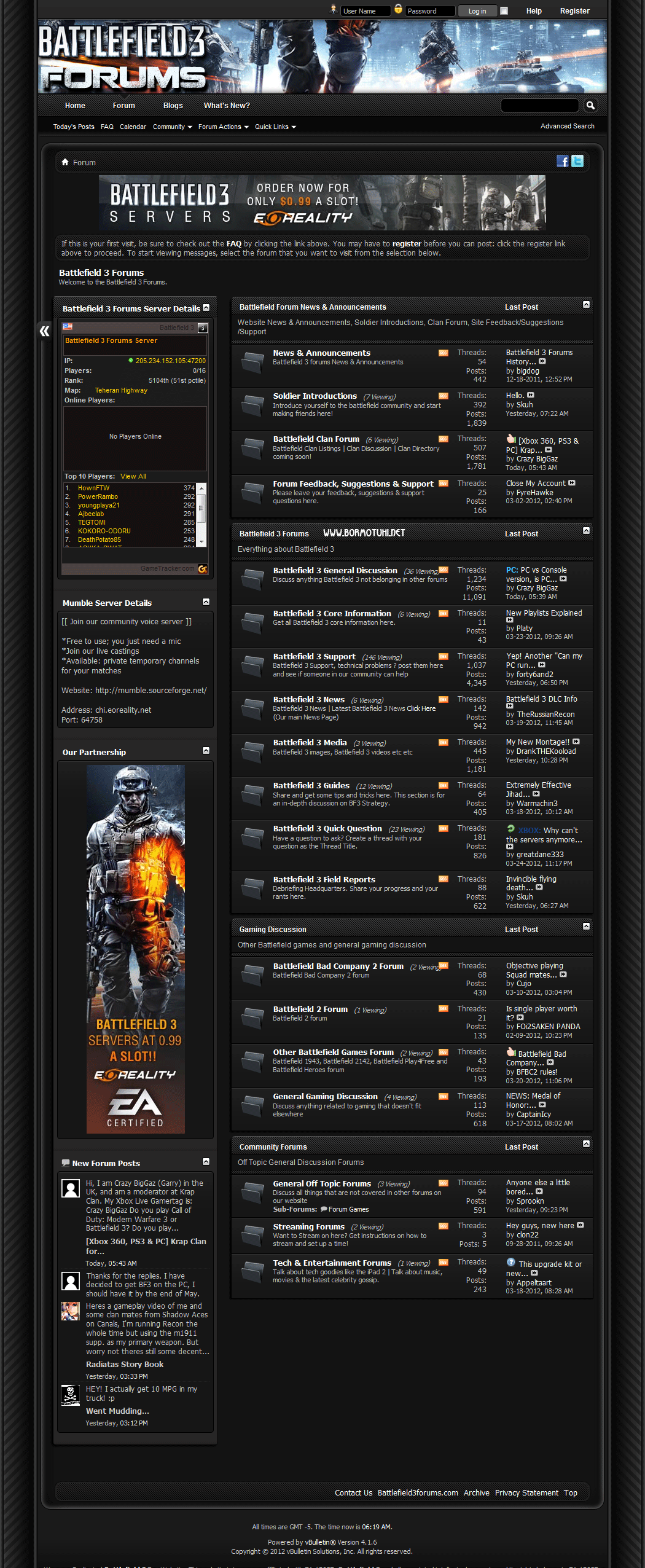The width and height of the screenshot is (645, 1568).
Task: Switch to the Forum tab
Action: click(123, 106)
